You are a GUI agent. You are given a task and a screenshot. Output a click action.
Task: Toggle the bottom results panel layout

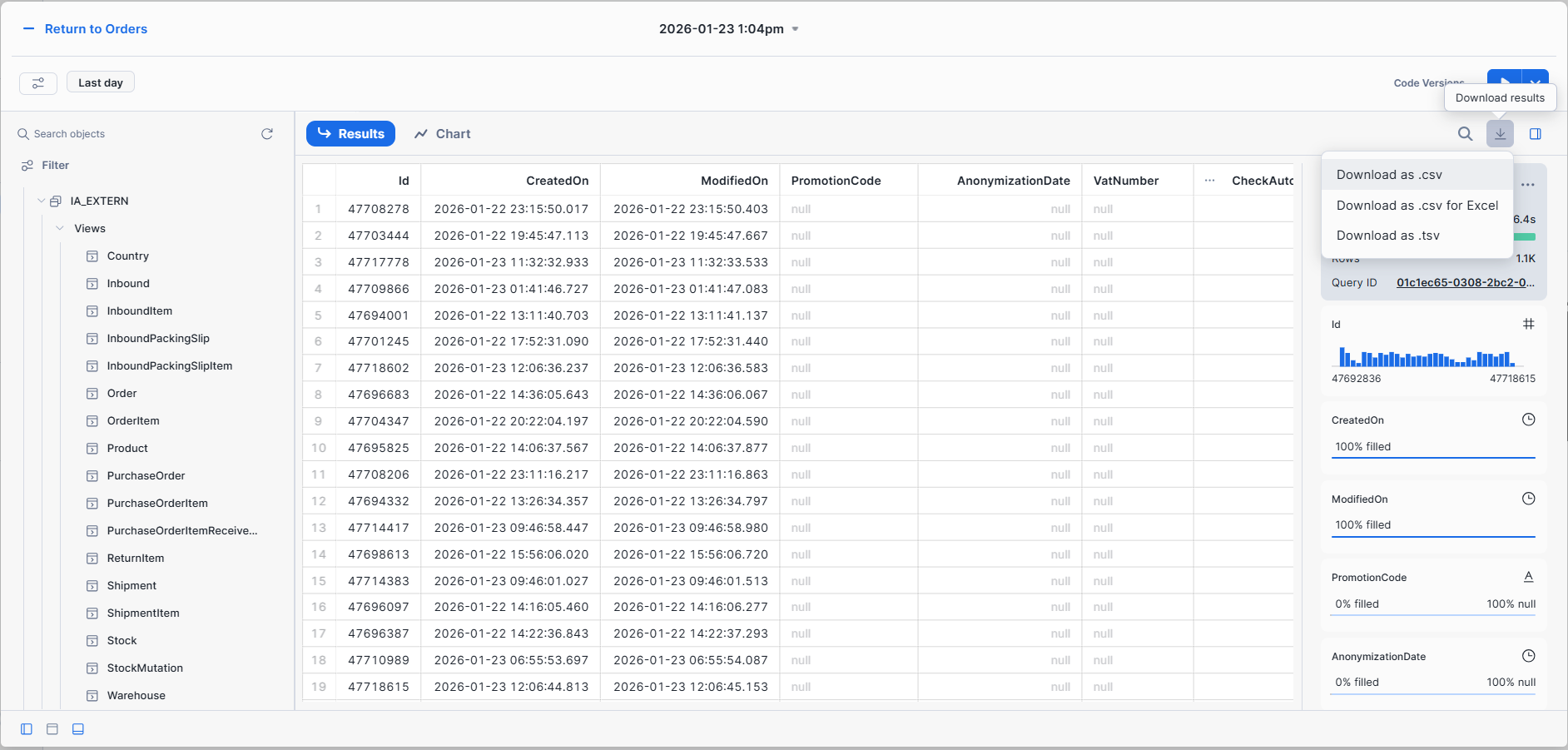click(78, 729)
